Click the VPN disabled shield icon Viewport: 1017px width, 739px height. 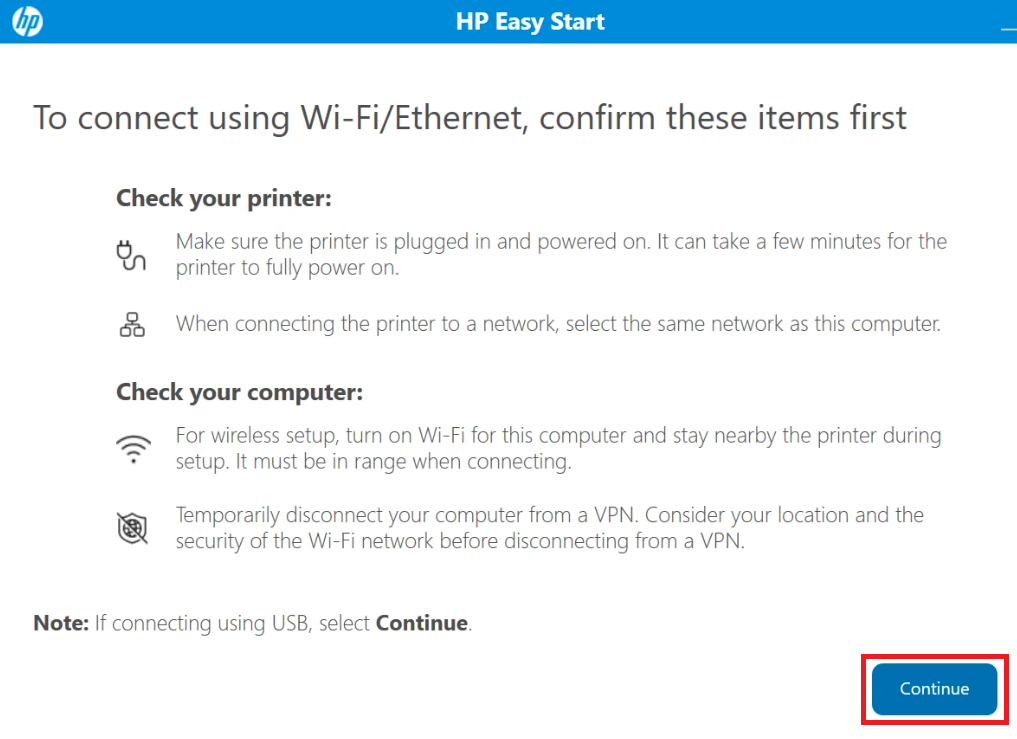point(132,527)
